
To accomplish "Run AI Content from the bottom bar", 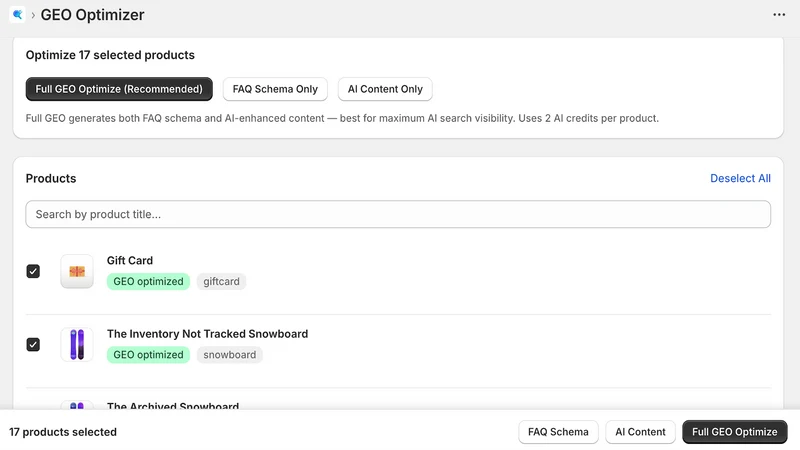I will (640, 432).
